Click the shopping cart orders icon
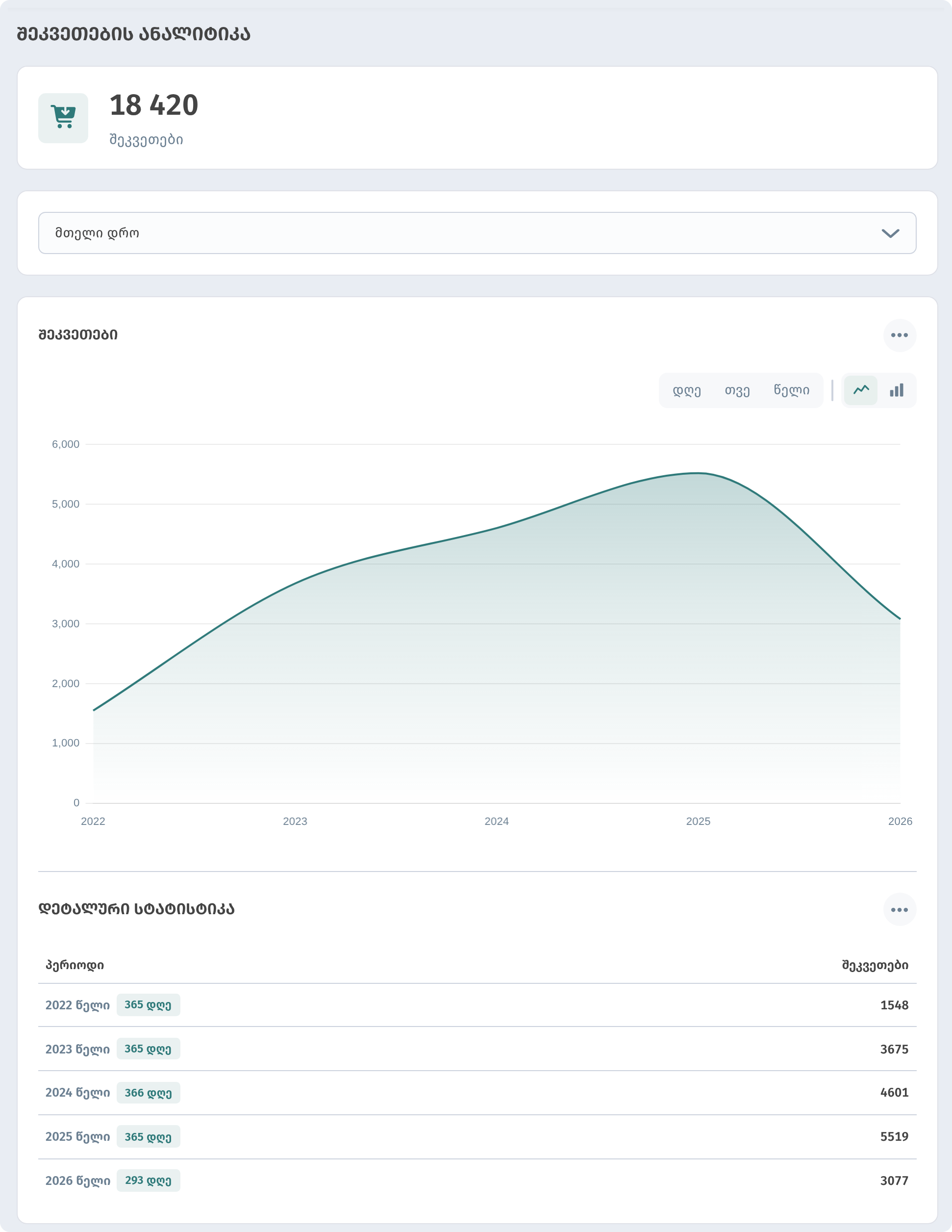This screenshot has height=1232, width=952. [63, 118]
